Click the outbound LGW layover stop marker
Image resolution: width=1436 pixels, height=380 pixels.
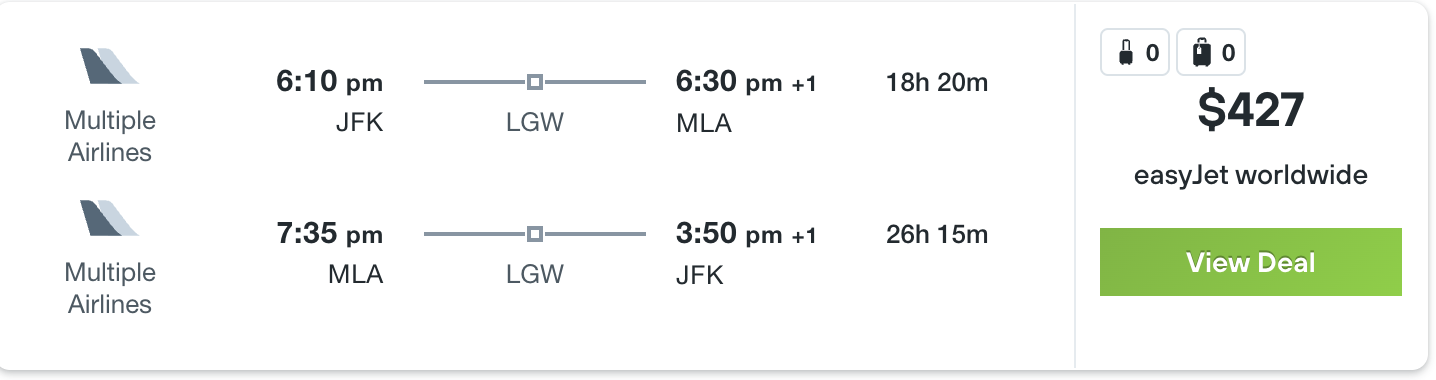coord(535,81)
